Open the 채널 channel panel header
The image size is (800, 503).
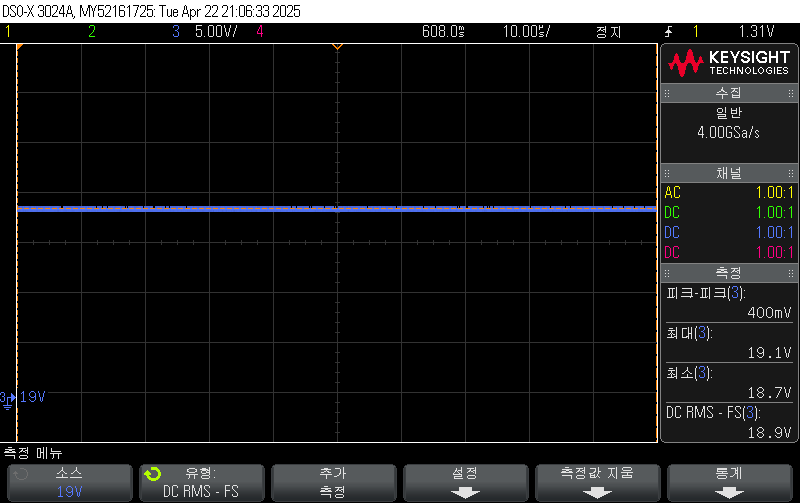tap(729, 173)
